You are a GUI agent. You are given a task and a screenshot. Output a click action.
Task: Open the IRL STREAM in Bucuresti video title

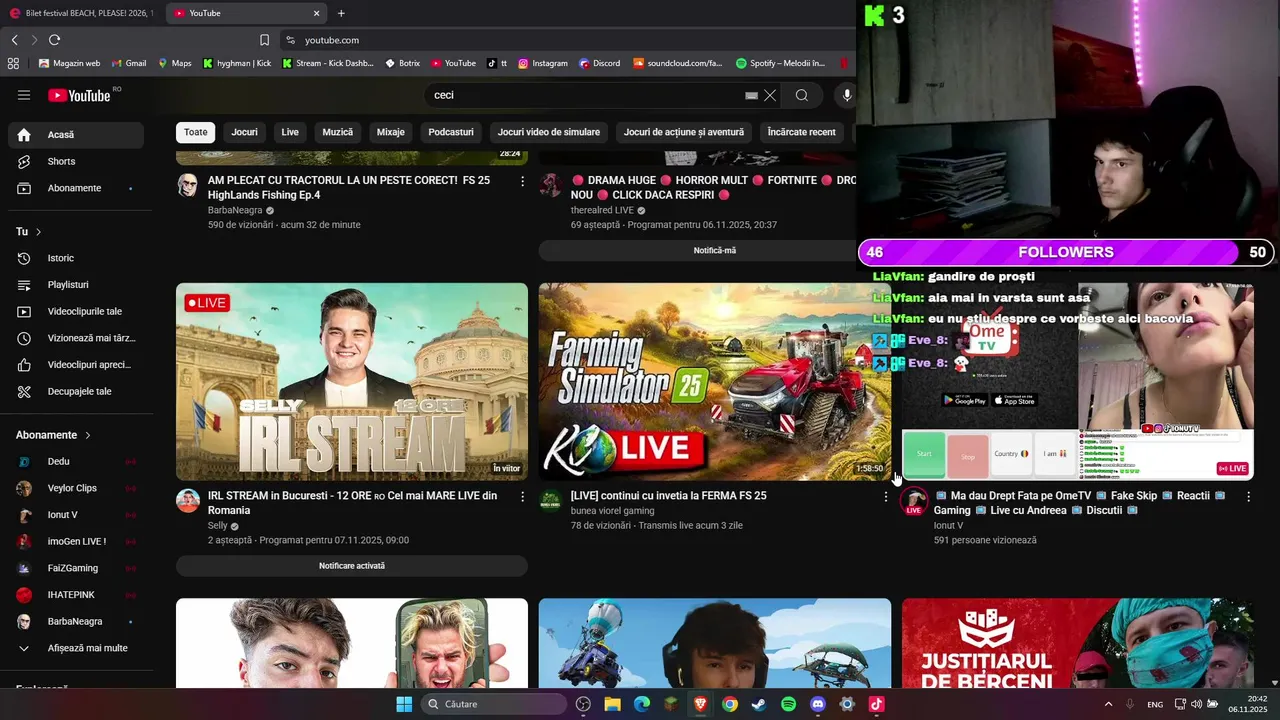[352, 503]
